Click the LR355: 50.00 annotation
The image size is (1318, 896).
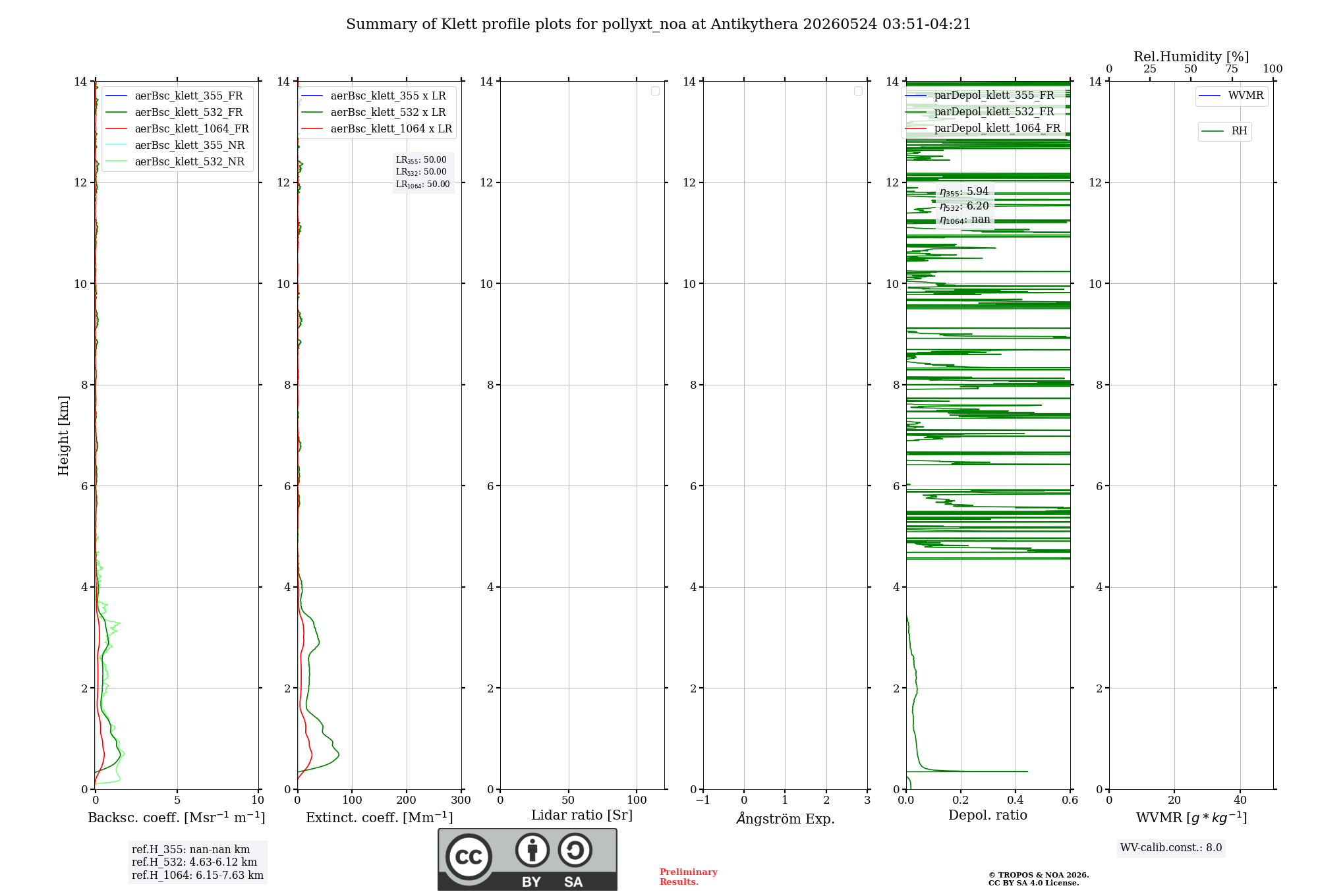coord(421,160)
